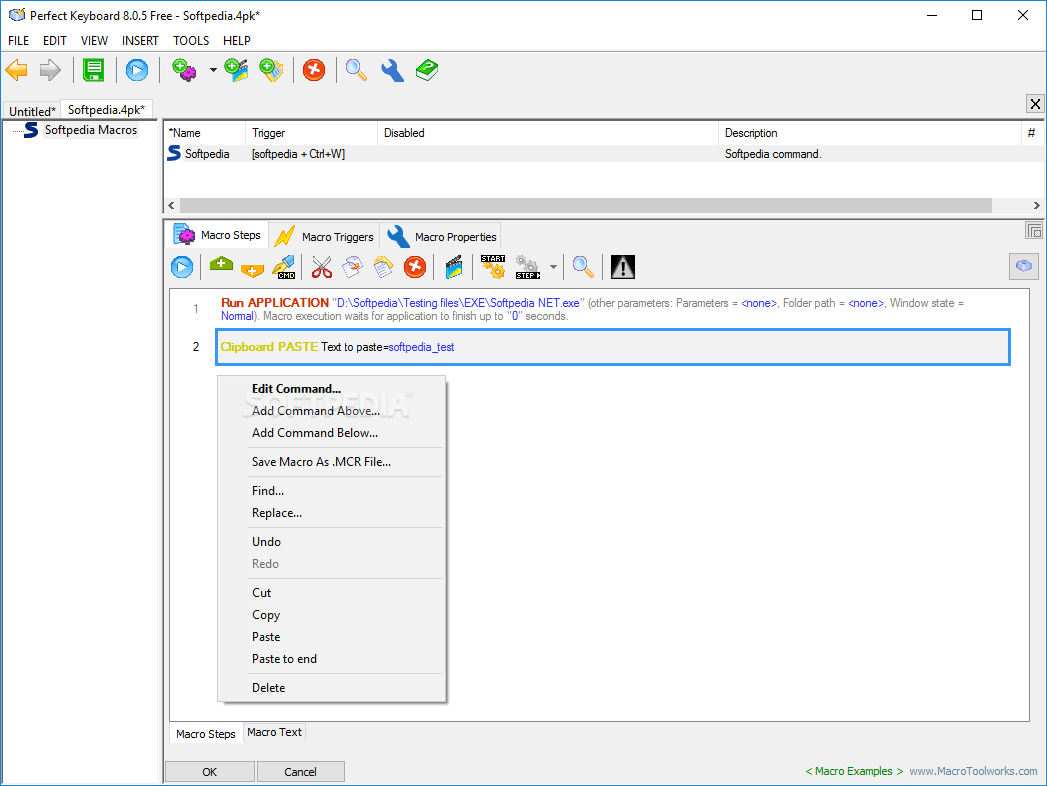Select step 1 Run APPLICATION command
This screenshot has height=786, width=1047.
tap(613, 309)
